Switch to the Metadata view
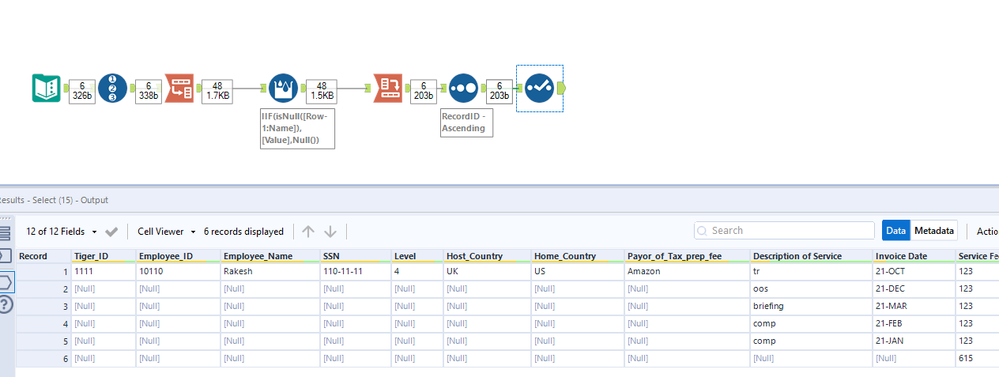Screen dimensions: 999x377 934,231
